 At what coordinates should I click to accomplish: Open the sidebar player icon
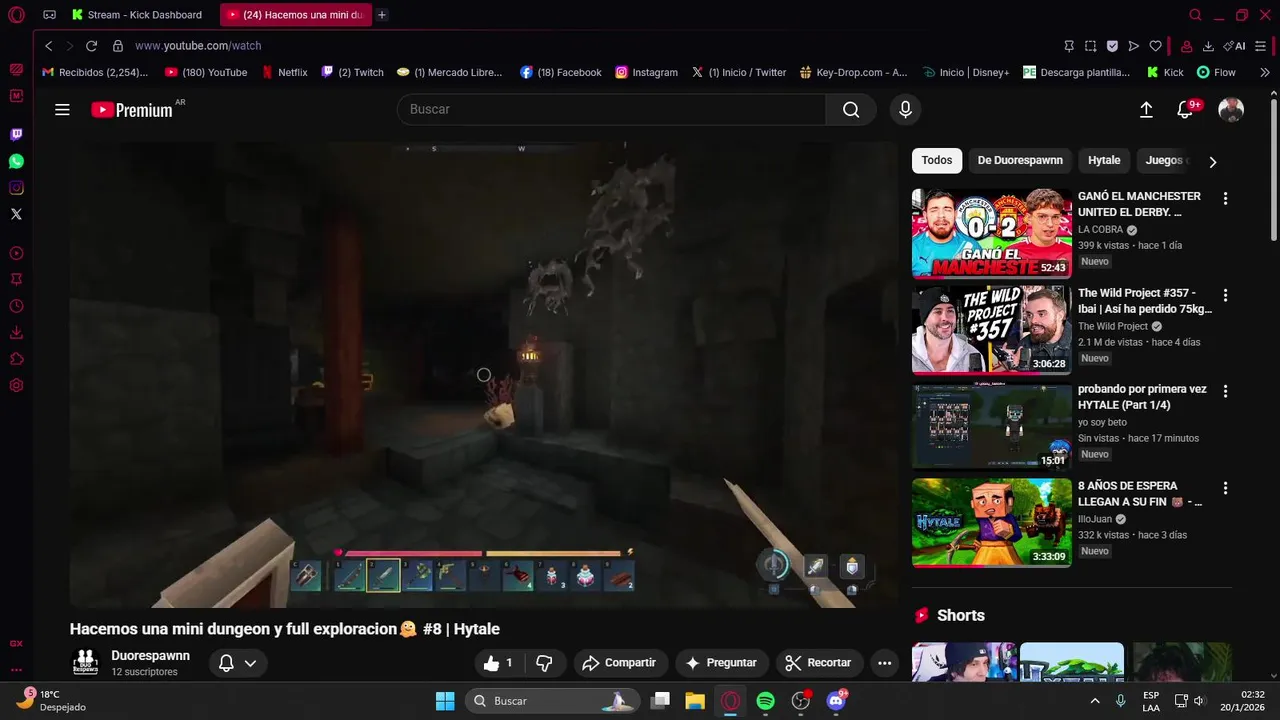pyautogui.click(x=16, y=253)
